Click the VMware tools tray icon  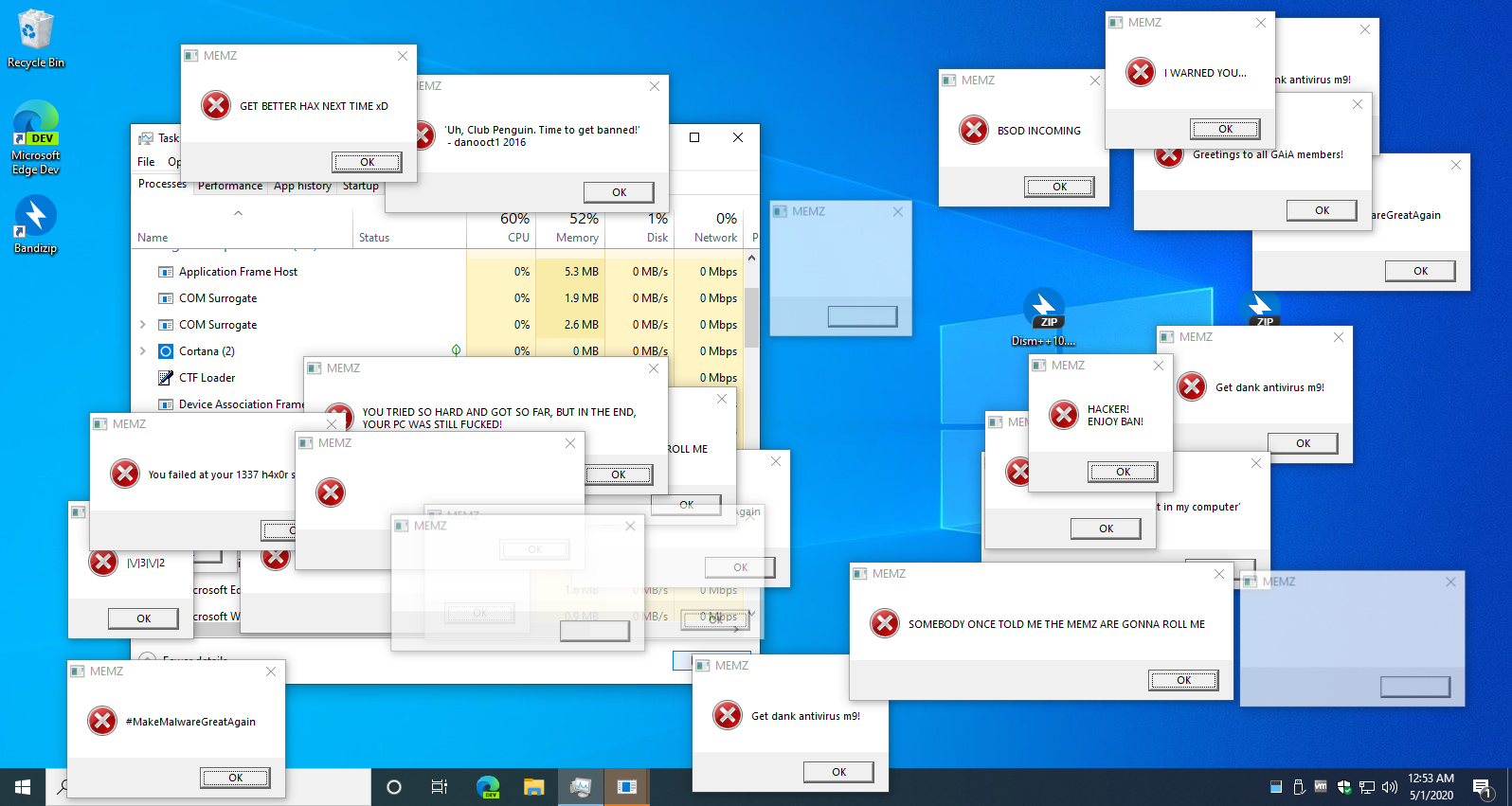pyautogui.click(x=1321, y=786)
